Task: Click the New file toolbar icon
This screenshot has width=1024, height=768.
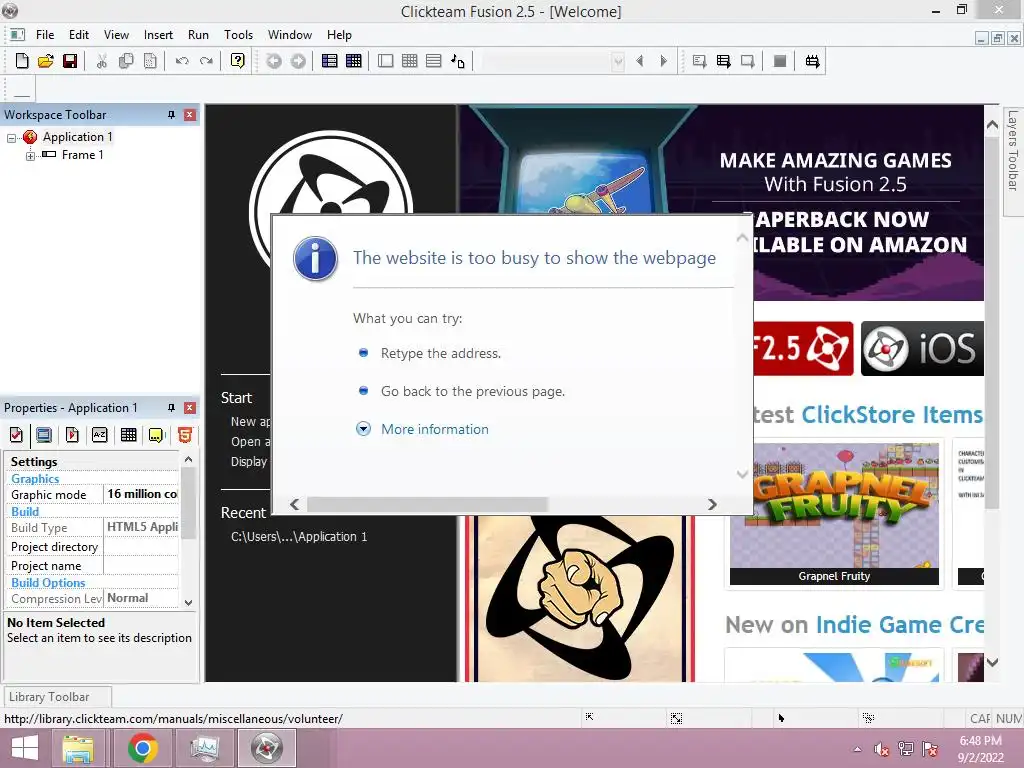Action: (22, 61)
